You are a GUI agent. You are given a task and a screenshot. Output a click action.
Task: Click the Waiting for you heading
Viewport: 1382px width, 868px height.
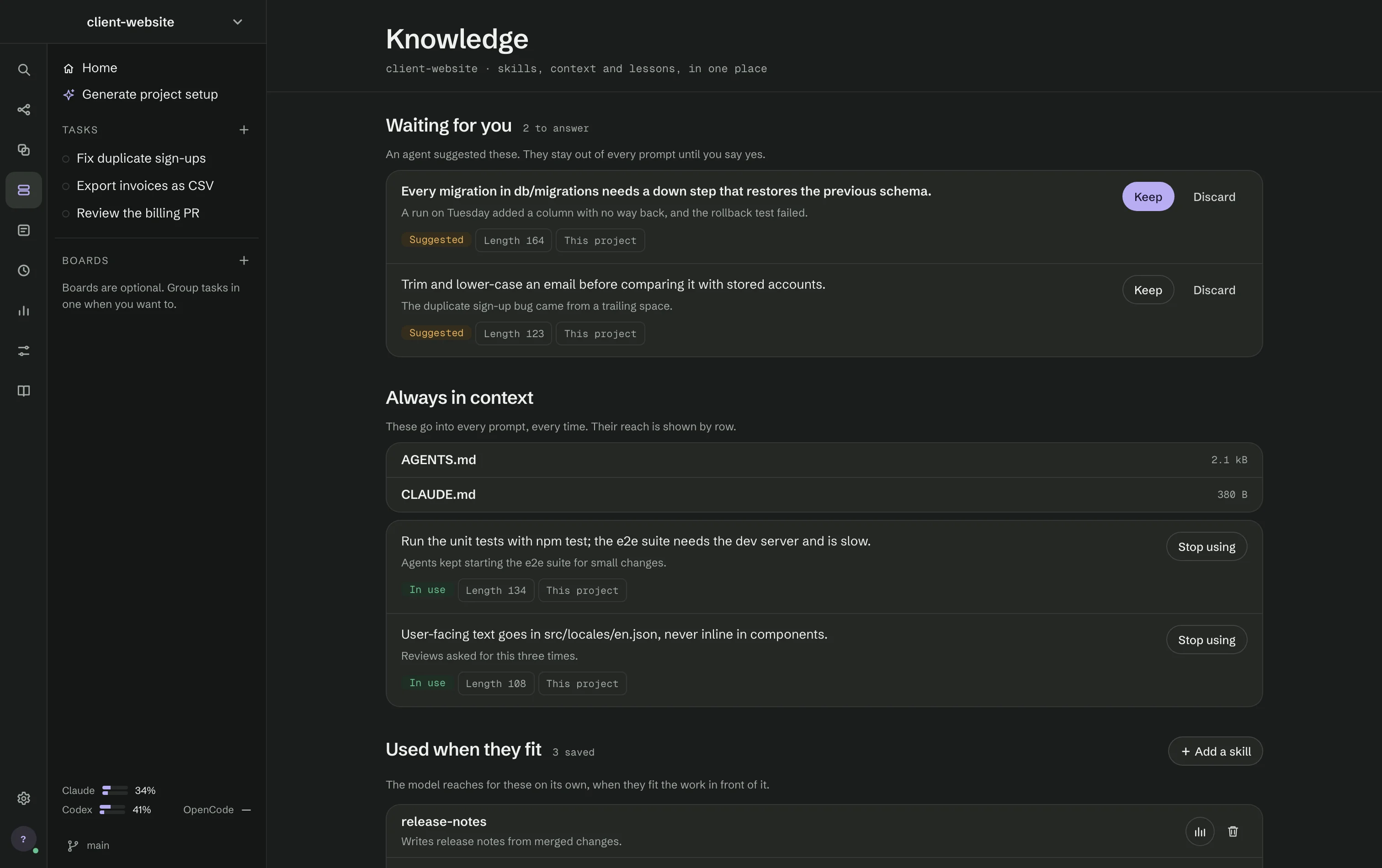pos(448,125)
